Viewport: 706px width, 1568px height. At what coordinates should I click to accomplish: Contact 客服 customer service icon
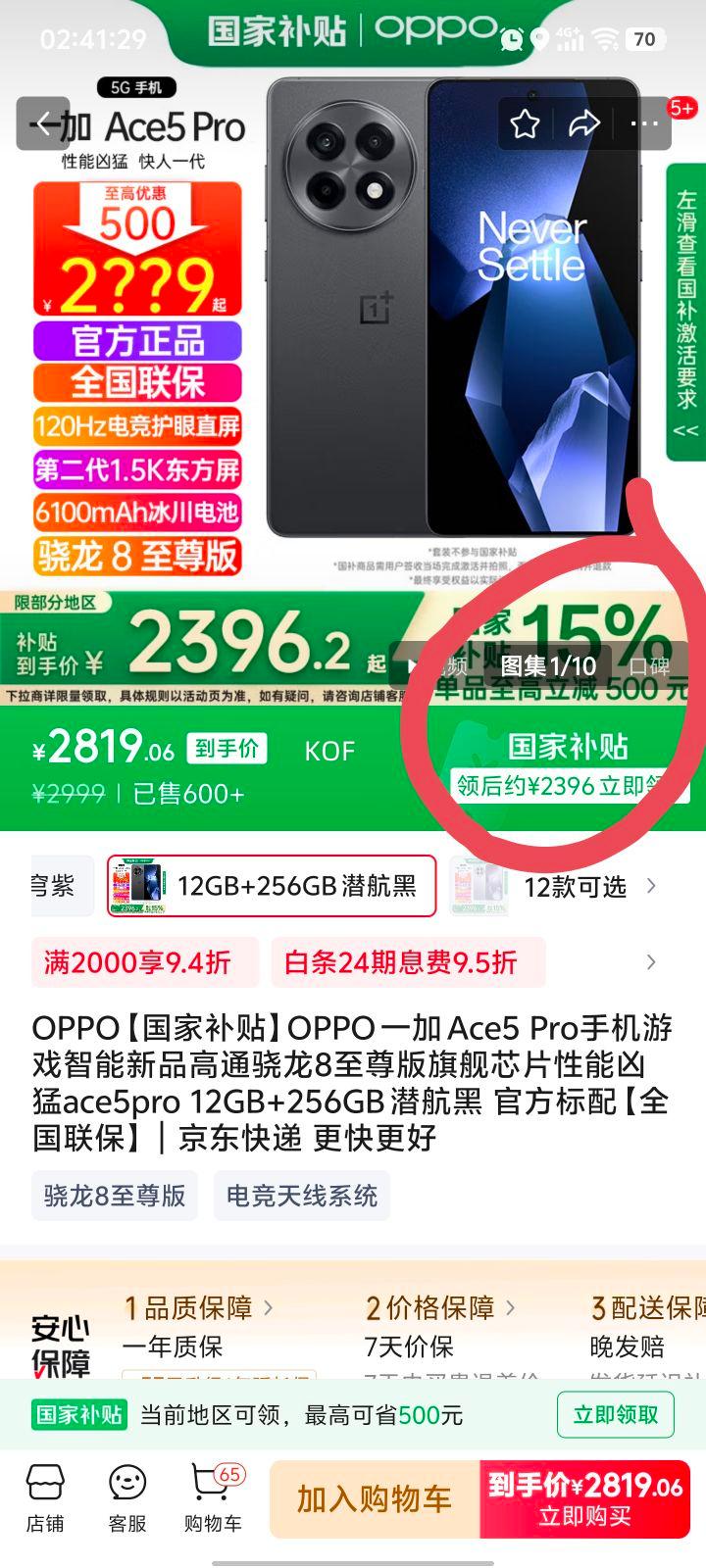click(127, 1498)
